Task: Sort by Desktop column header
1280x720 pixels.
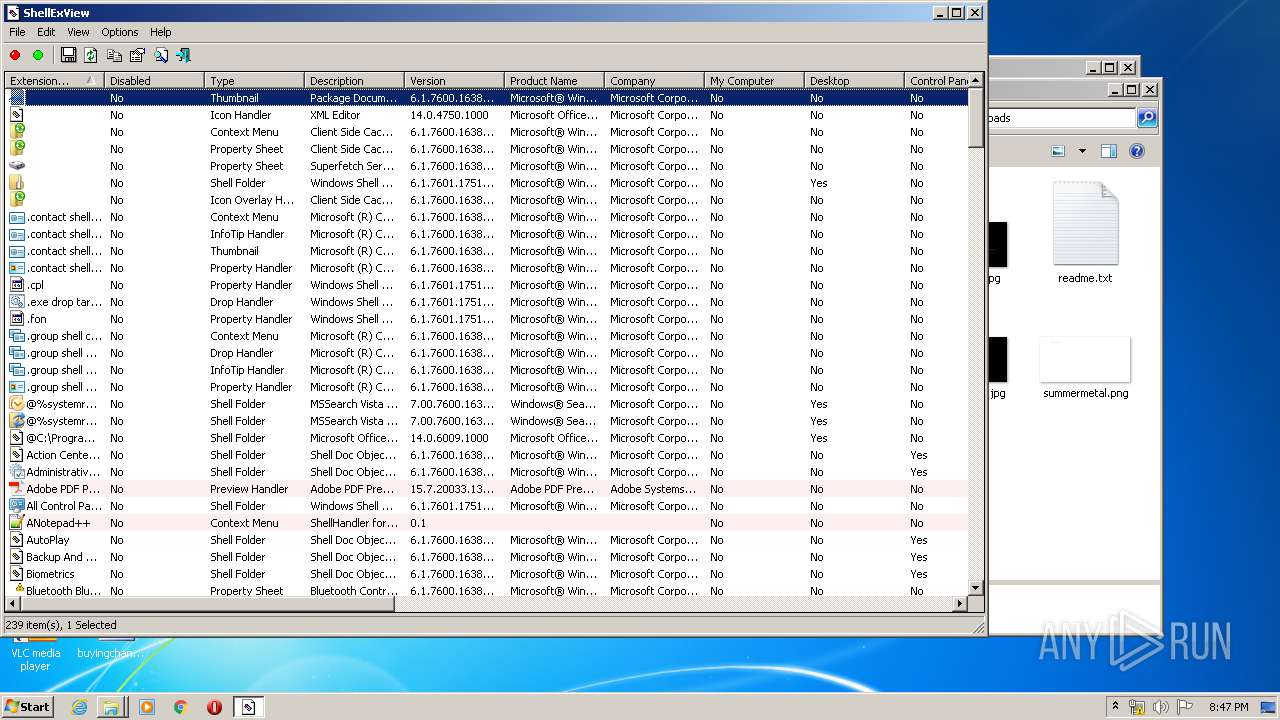Action: (855, 81)
